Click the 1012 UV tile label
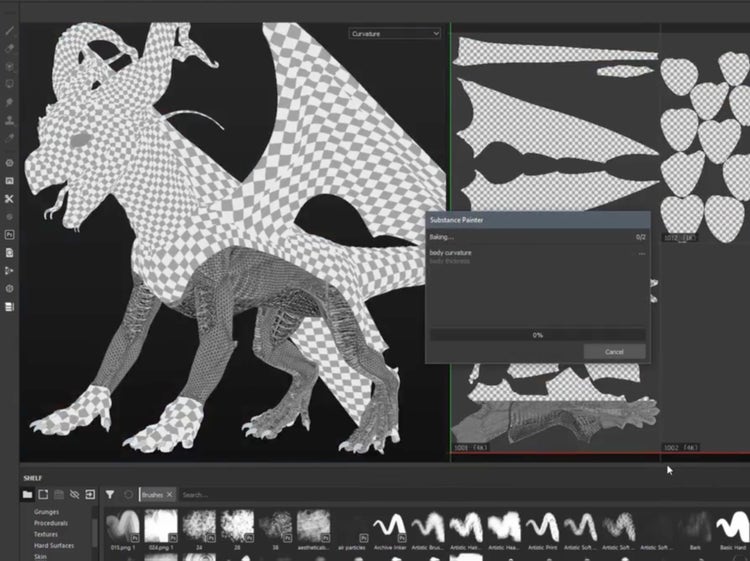The image size is (750, 561). click(680, 238)
